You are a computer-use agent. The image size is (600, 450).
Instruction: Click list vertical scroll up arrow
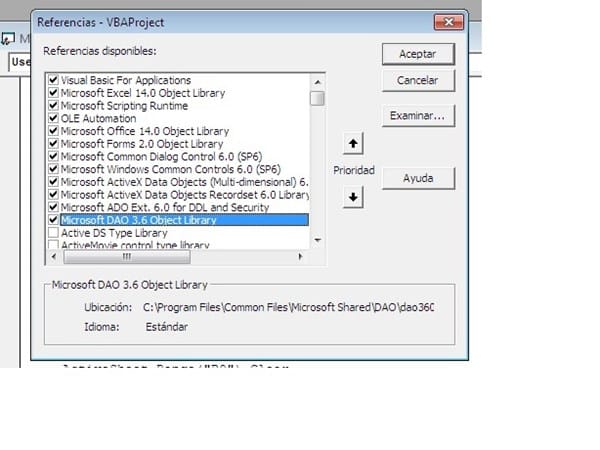[x=317, y=82]
